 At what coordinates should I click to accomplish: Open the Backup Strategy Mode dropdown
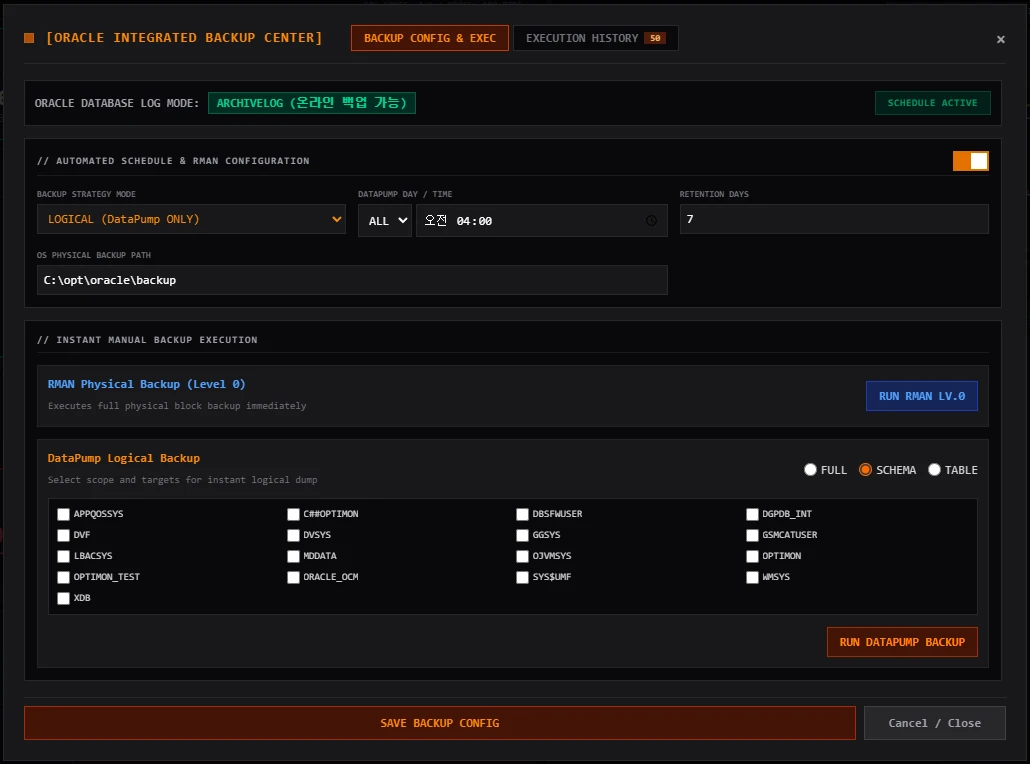tap(191, 219)
